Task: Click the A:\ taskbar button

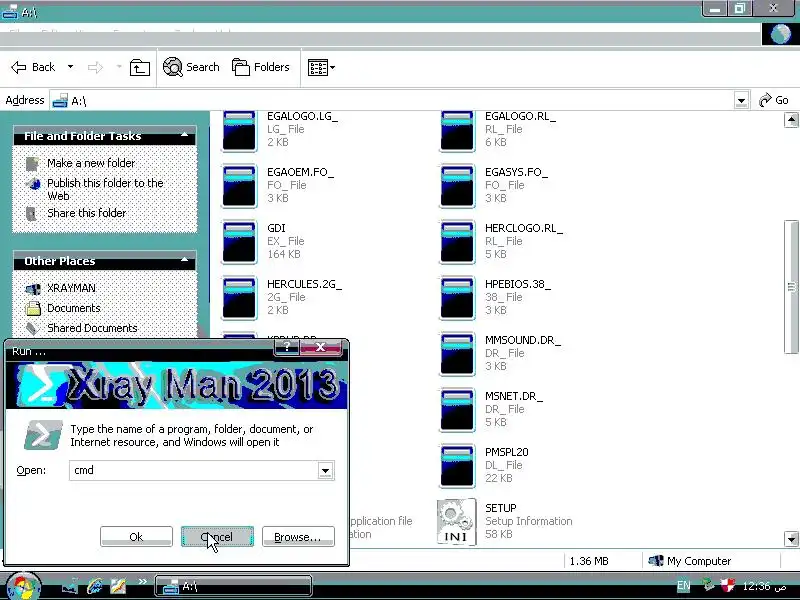Action: (233, 586)
